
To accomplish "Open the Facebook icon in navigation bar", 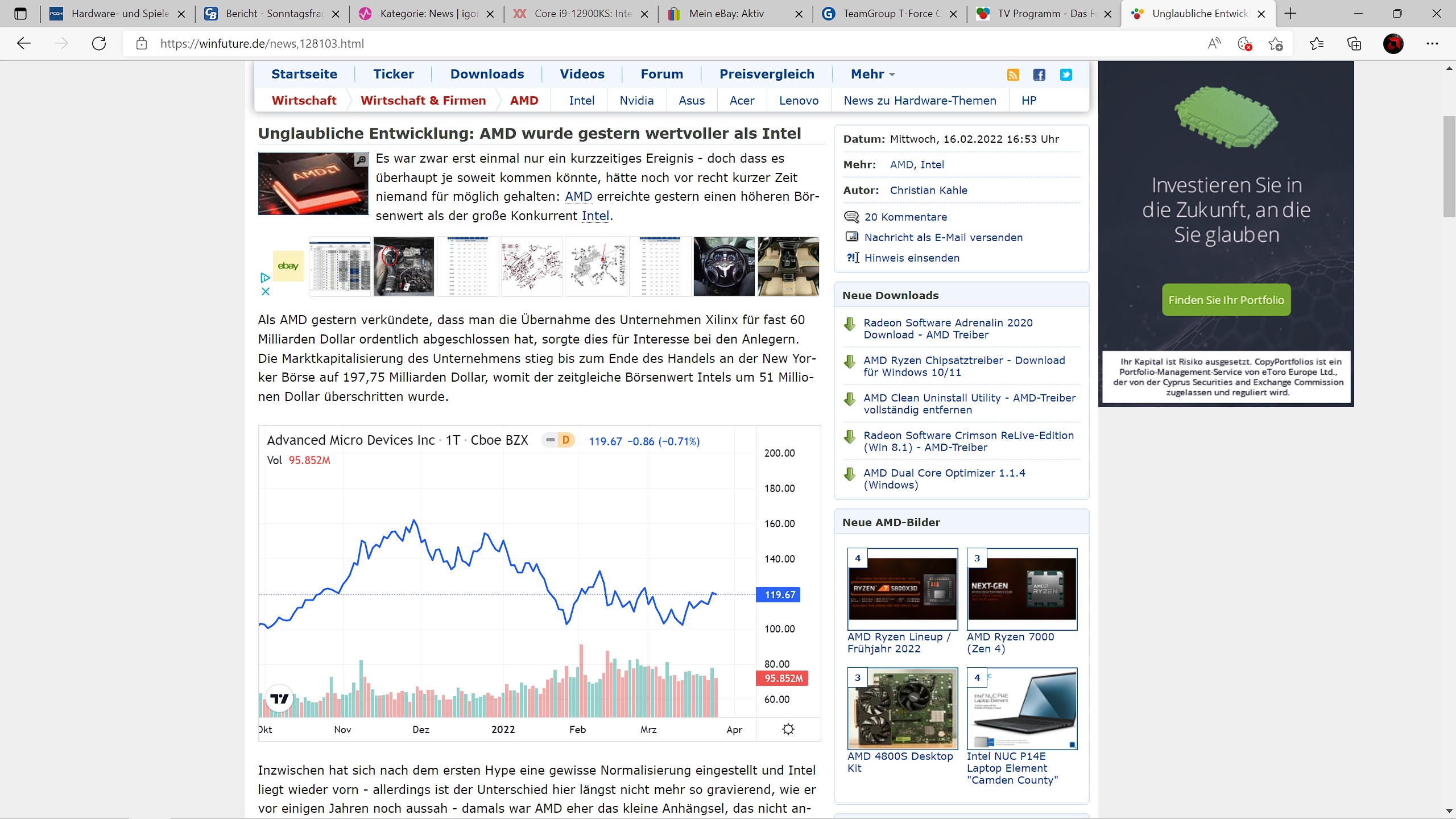I will [x=1039, y=75].
